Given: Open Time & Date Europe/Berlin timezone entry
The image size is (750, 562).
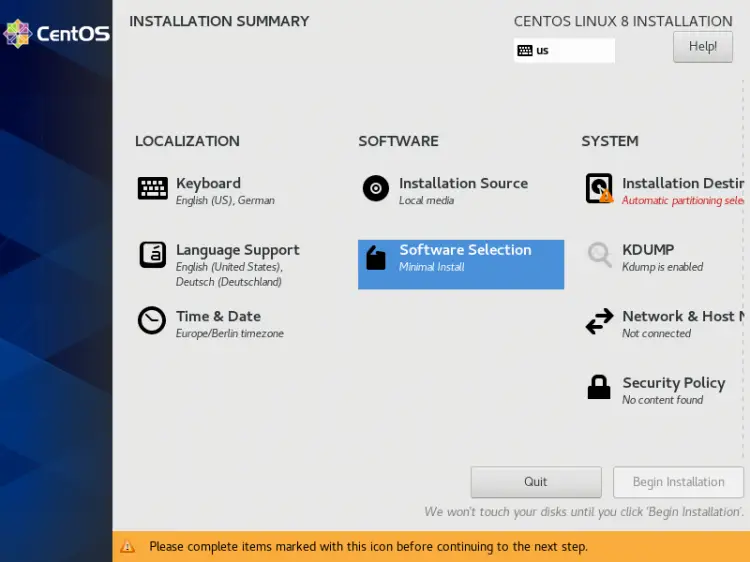Looking at the screenshot, I should (230, 333).
